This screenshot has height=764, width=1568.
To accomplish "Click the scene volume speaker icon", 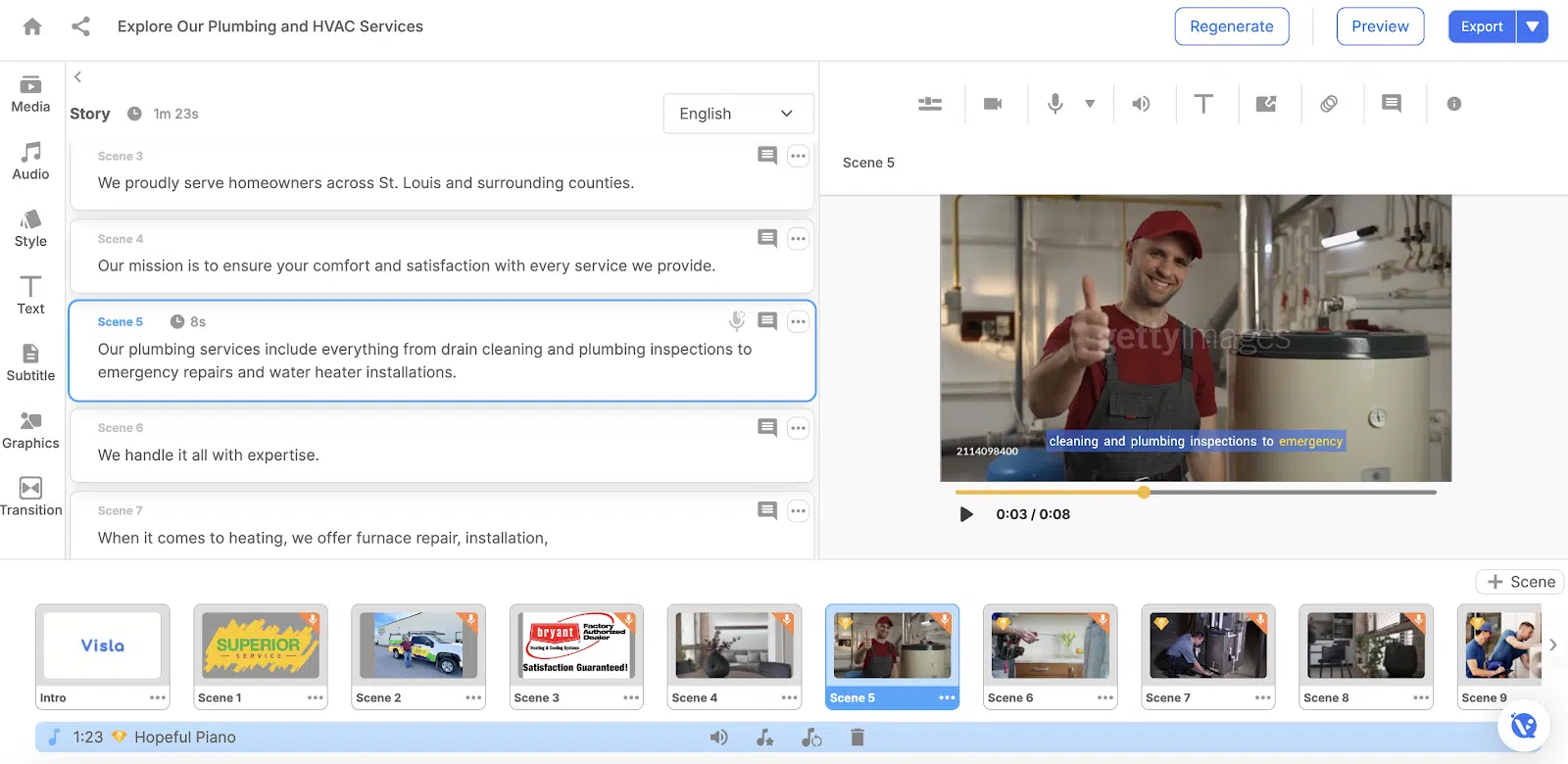I will (1141, 104).
